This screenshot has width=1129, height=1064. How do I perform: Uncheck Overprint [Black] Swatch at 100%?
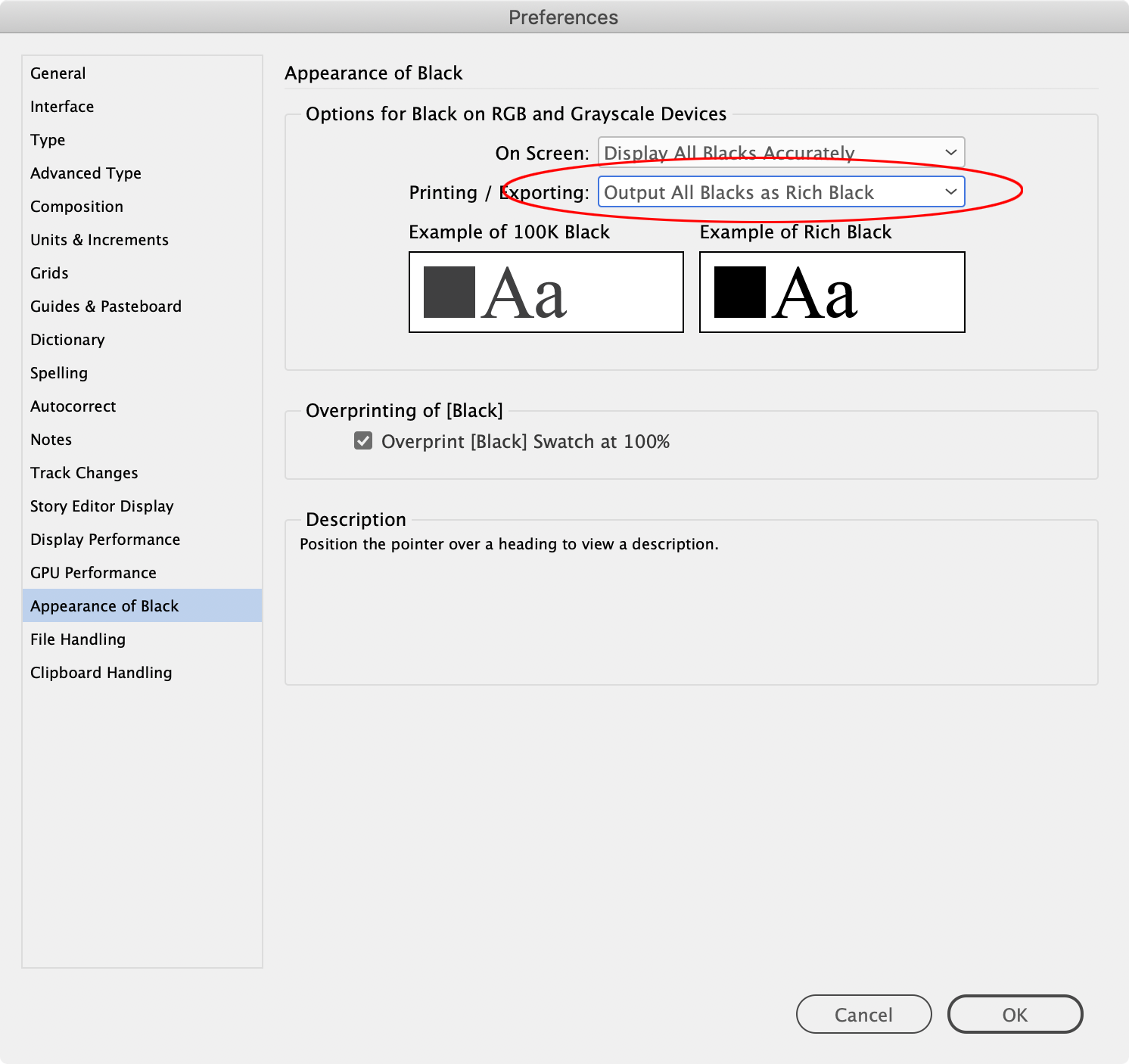[x=362, y=441]
